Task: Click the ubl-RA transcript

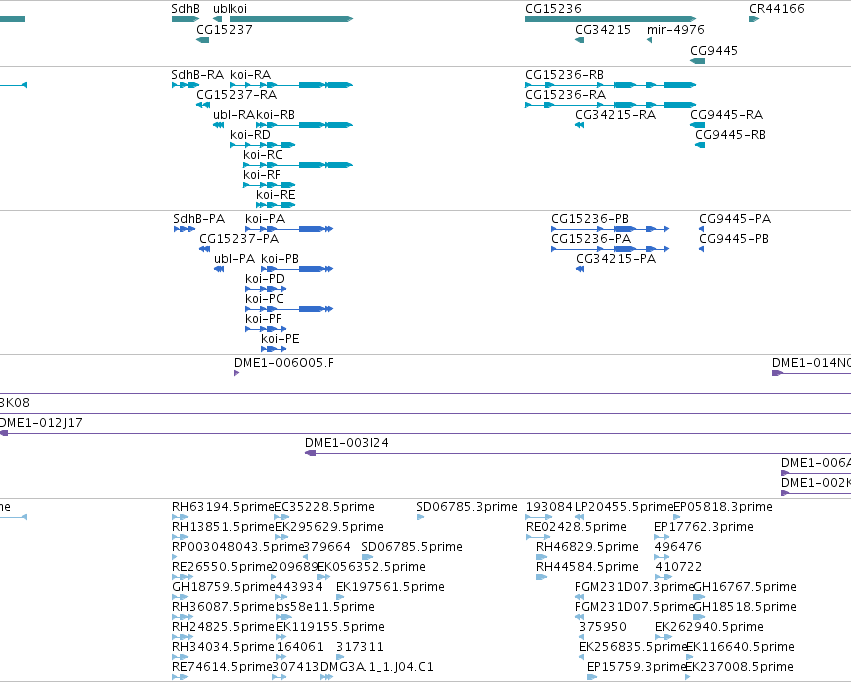Action: tap(218, 125)
